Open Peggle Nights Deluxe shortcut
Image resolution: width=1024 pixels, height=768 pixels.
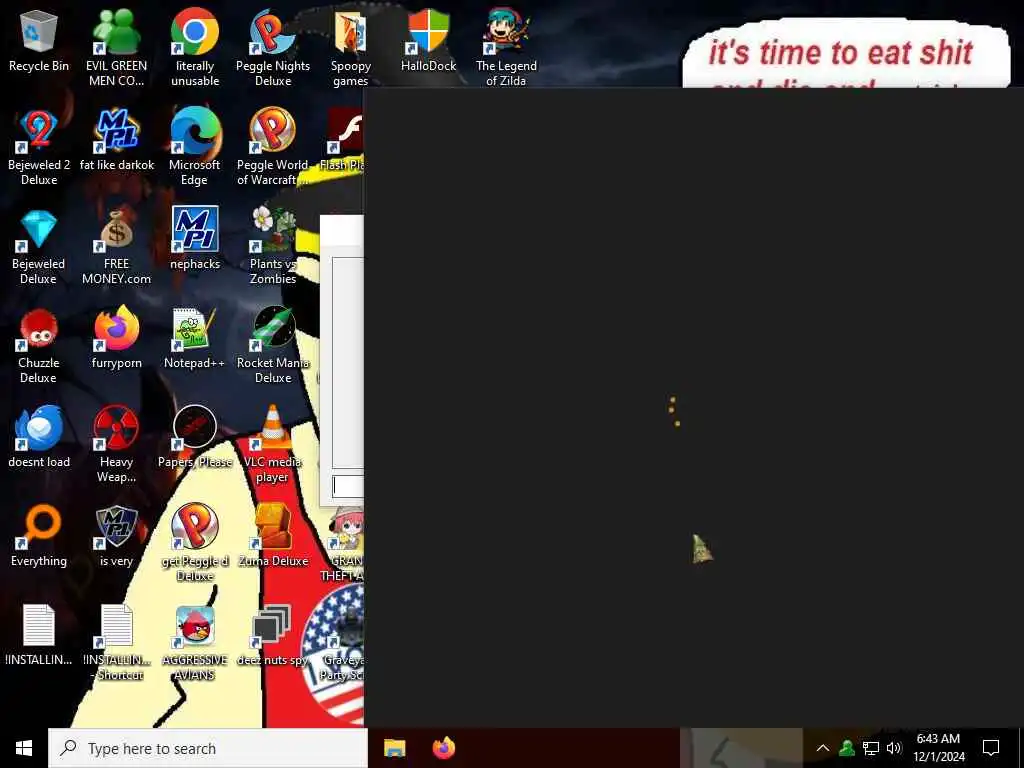click(x=273, y=47)
